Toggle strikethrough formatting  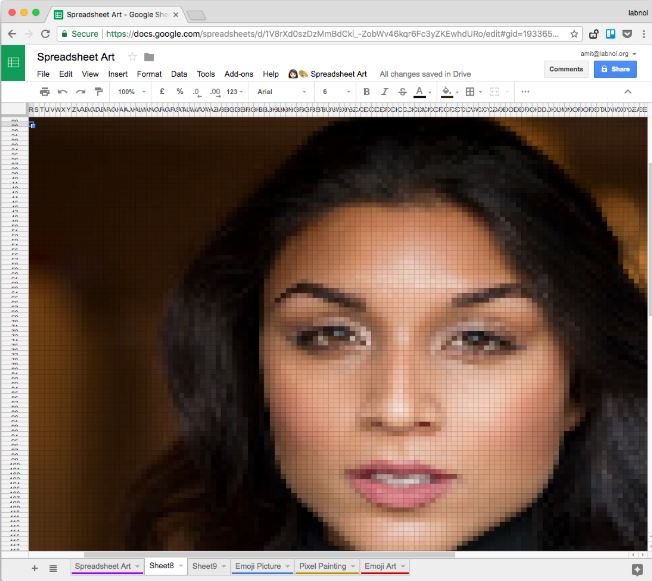[402, 91]
